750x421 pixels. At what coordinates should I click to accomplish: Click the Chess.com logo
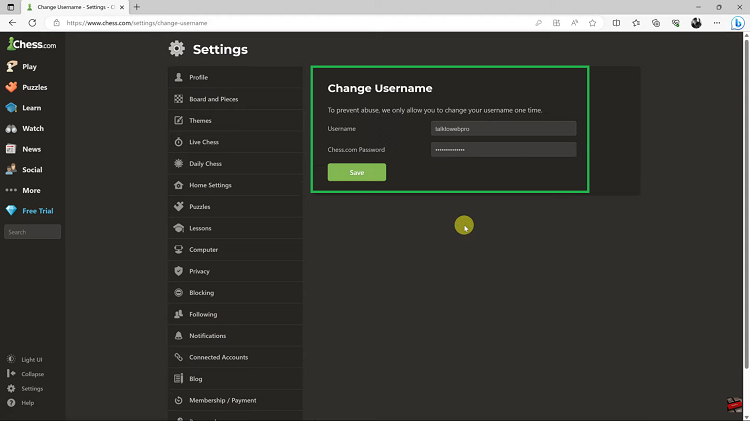coord(32,44)
